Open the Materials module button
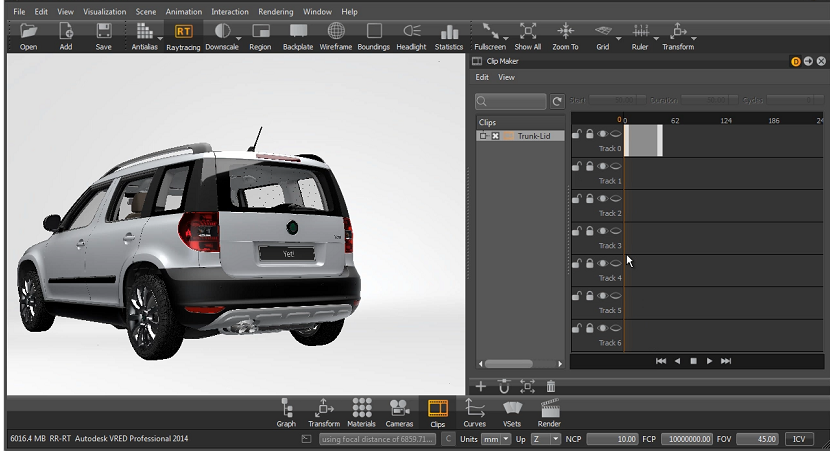 pos(362,413)
